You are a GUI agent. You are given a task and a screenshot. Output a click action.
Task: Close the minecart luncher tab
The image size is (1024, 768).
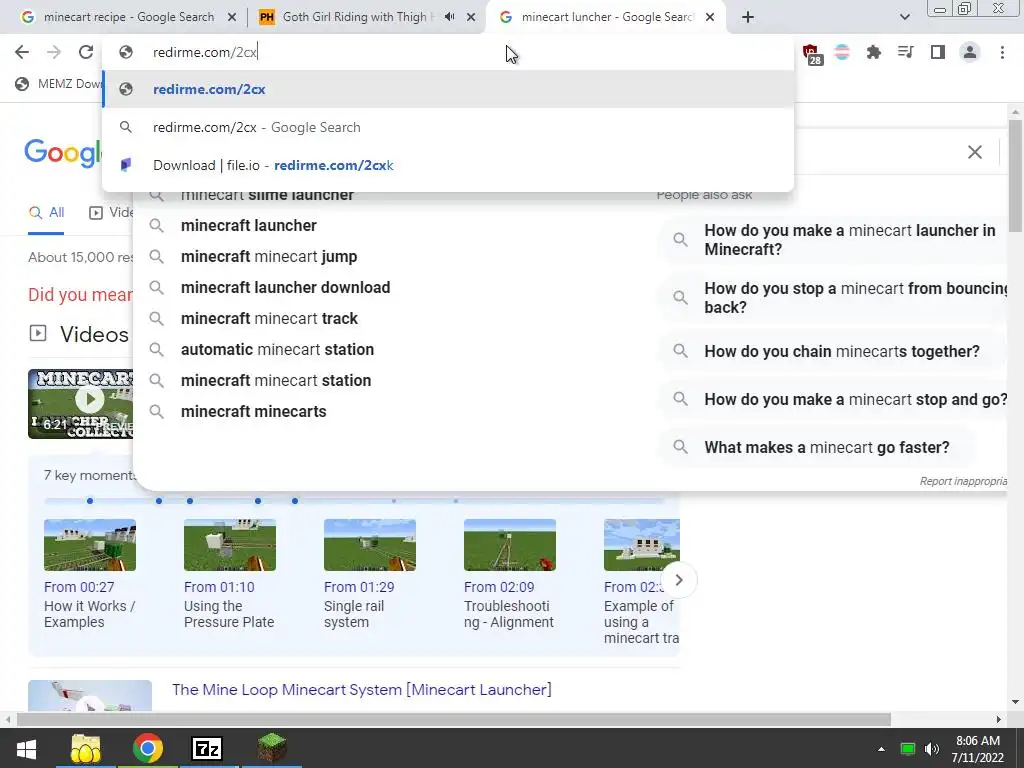click(x=711, y=18)
